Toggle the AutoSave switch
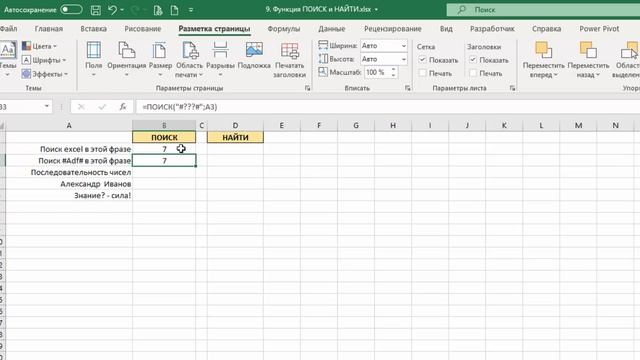Screen dimensions: 640x360 click(x=71, y=9)
